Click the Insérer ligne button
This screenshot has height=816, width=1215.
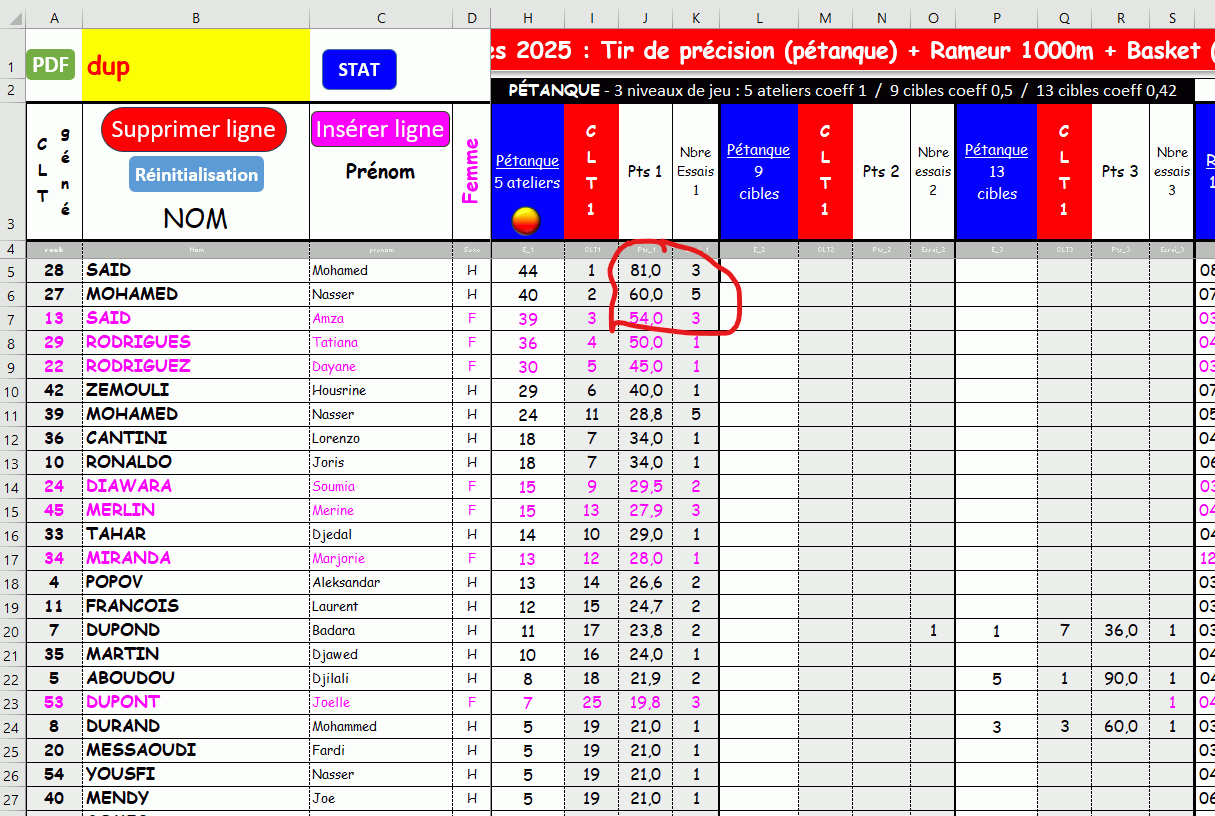380,129
